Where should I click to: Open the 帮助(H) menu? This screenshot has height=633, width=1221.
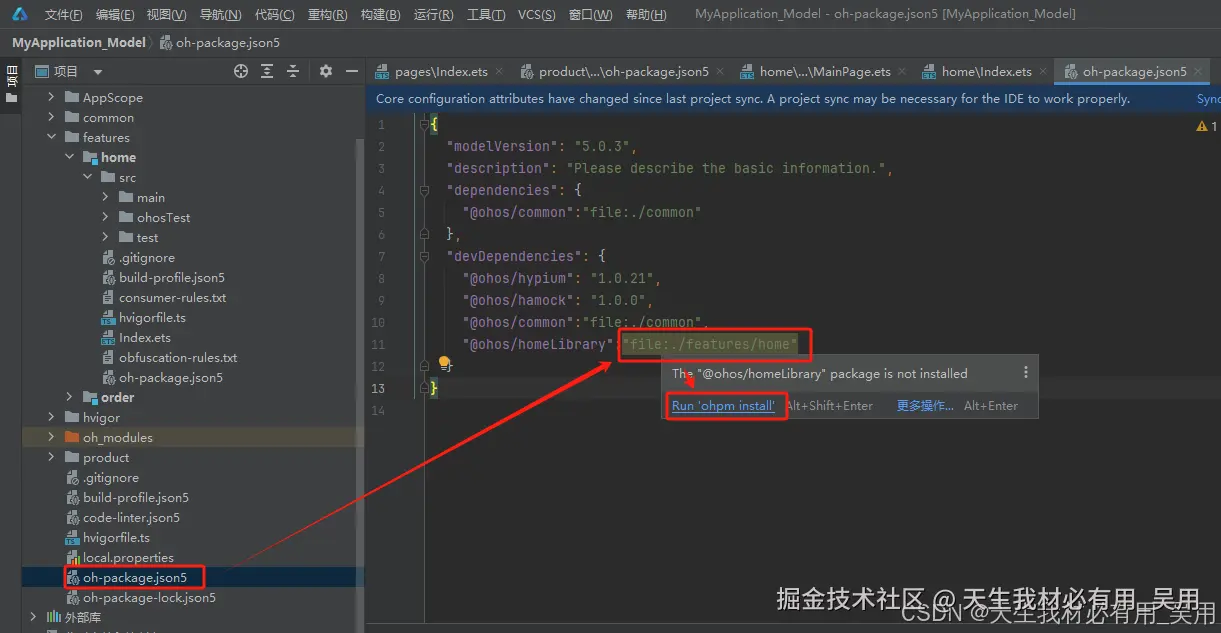point(645,14)
